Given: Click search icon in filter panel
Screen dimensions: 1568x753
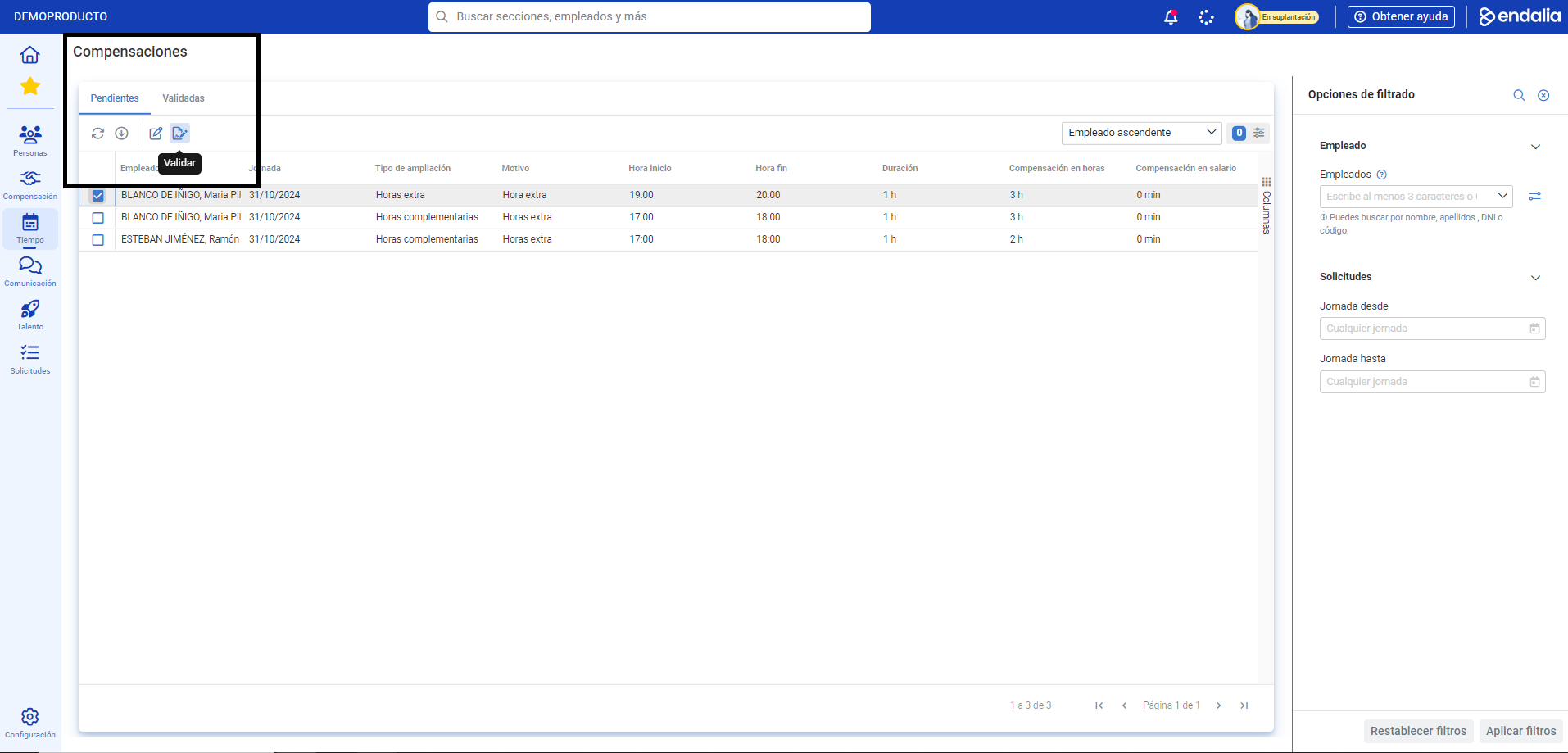Looking at the screenshot, I should pyautogui.click(x=1519, y=95).
